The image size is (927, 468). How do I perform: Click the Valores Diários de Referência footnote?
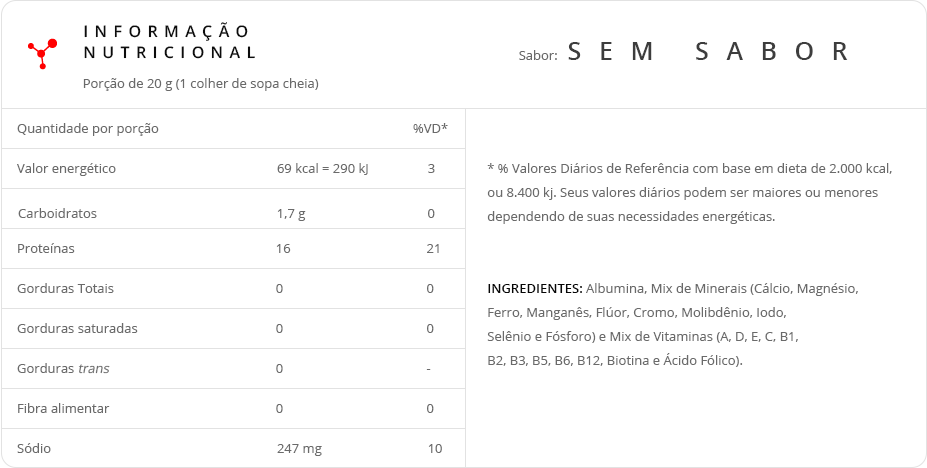pyautogui.click(x=690, y=193)
